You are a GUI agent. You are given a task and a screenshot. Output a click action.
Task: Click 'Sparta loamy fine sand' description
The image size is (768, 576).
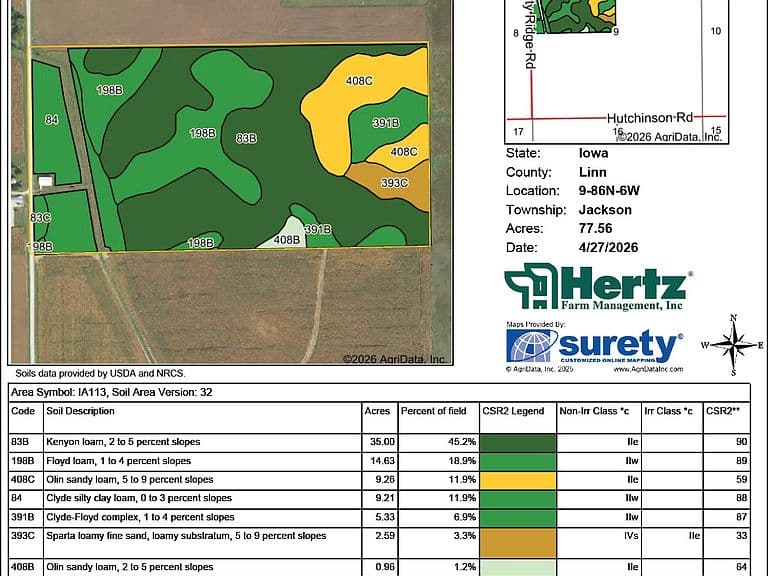point(186,536)
